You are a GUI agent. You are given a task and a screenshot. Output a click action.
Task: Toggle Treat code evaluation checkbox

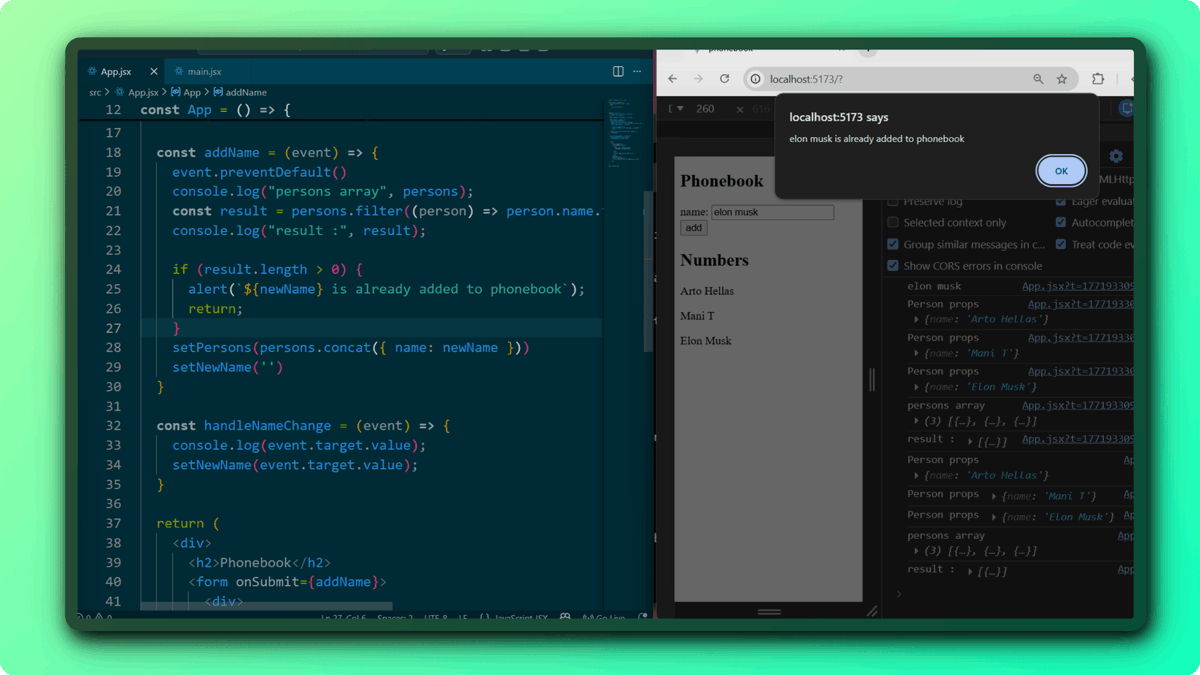(1061, 244)
